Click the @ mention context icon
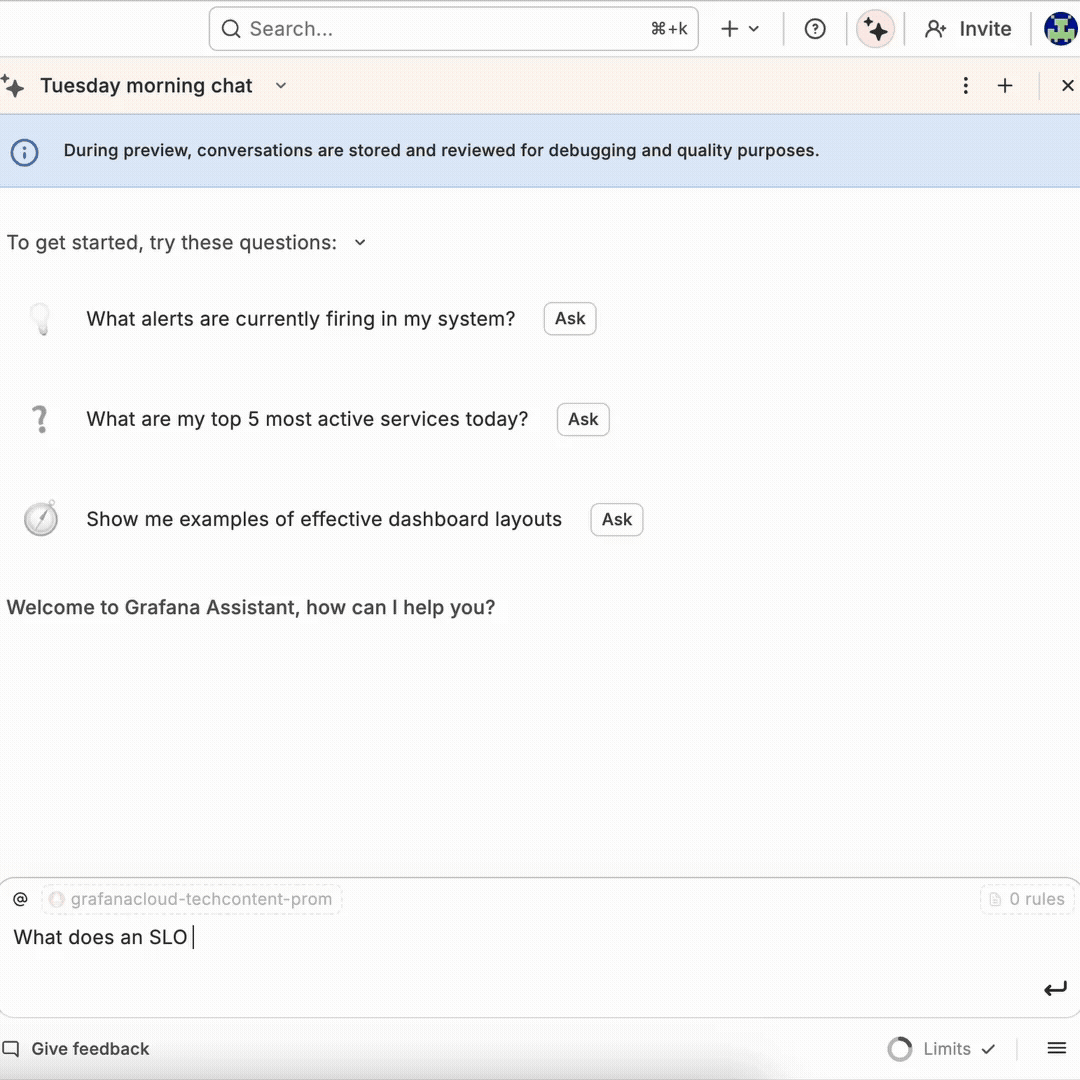The image size is (1080, 1080). (x=20, y=899)
